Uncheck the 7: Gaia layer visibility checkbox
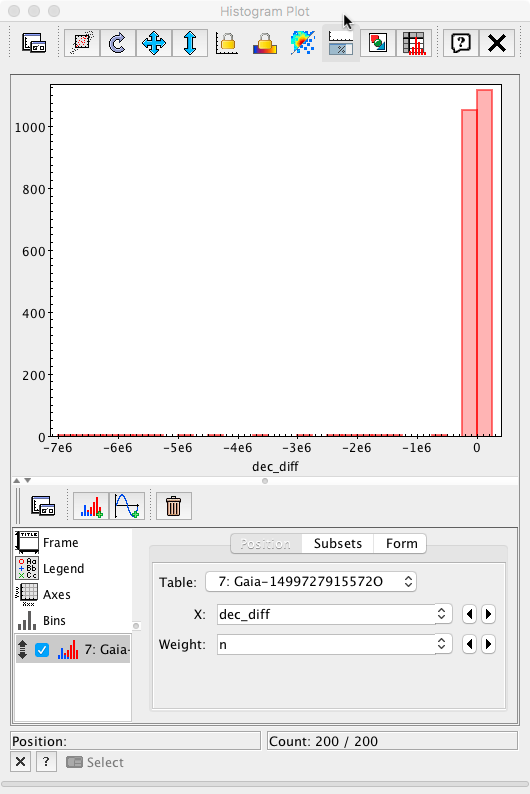Screen dimensions: 530x794 pos(42,650)
